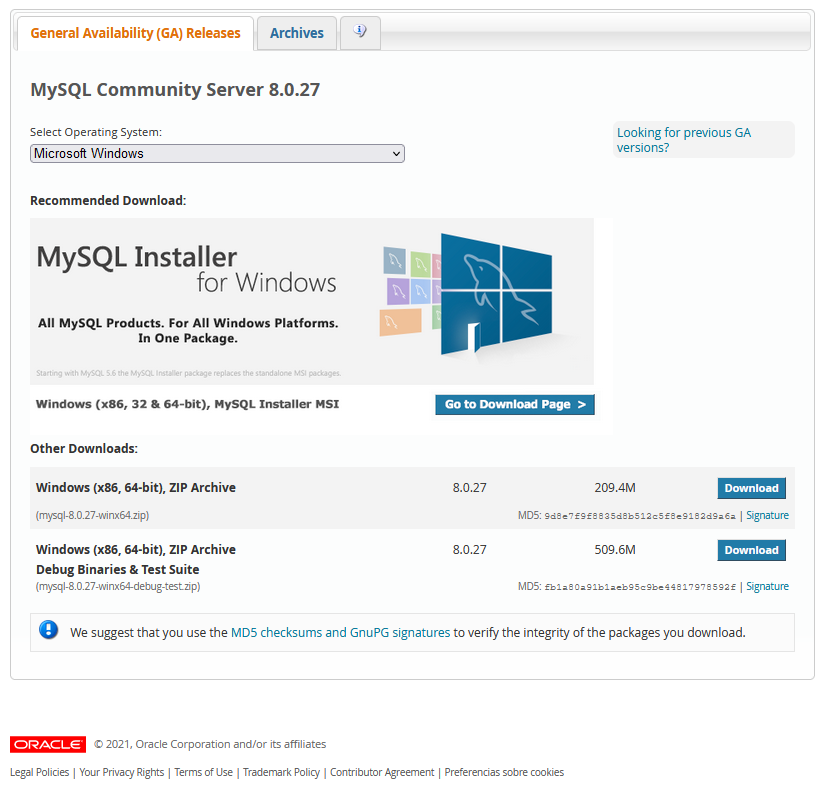The height and width of the screenshot is (791, 821).
Task: Open Trademark Policy footer link
Action: coord(281,772)
